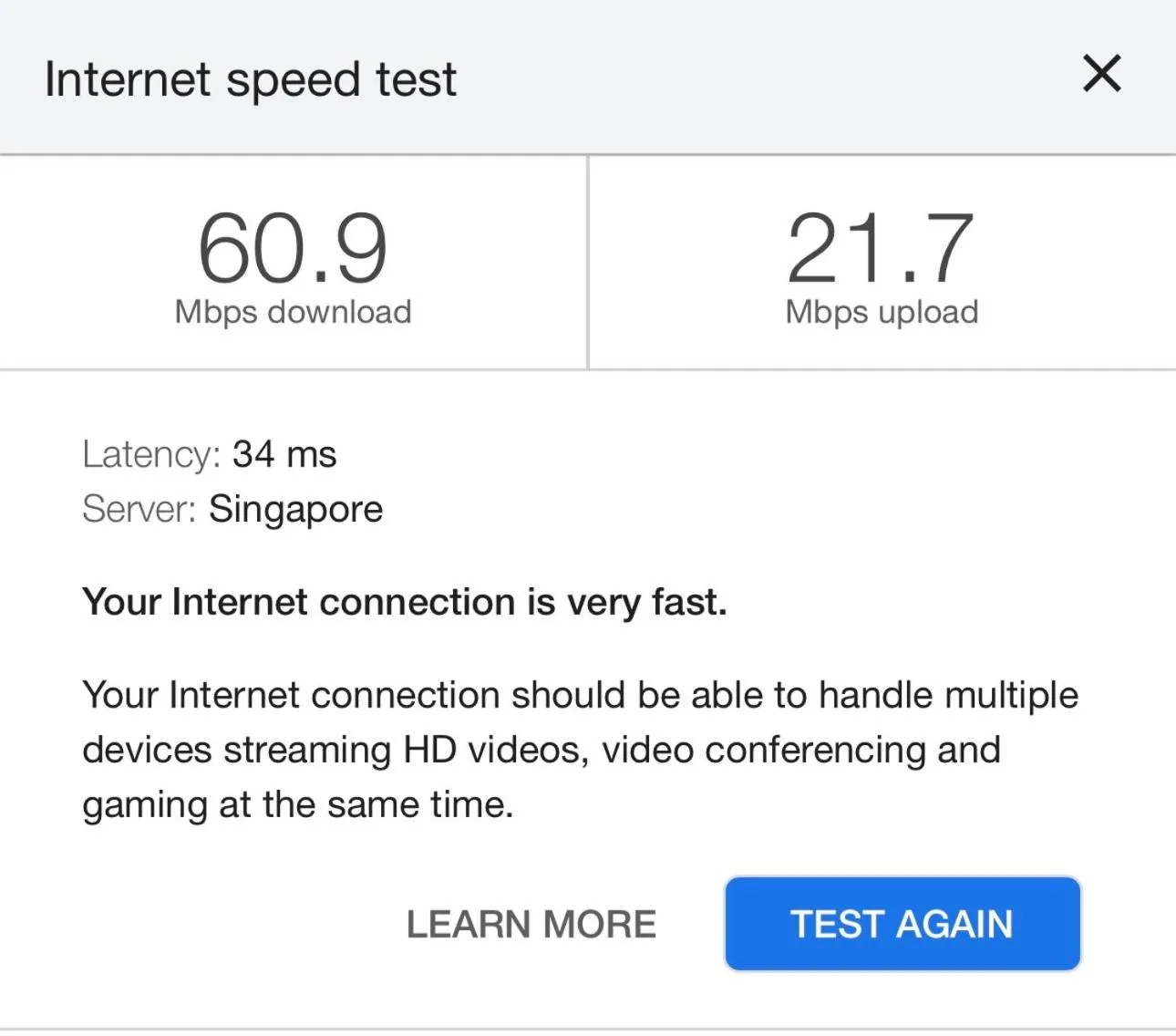This screenshot has width=1176, height=1036.
Task: Click the "Mbps upload" label
Action: point(881,312)
